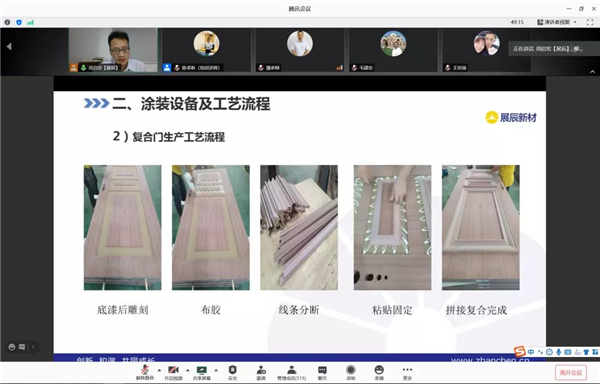Viewport: 600px width, 384px height.
Task: Click the orange badge on speaker's tile
Action: click(73, 68)
